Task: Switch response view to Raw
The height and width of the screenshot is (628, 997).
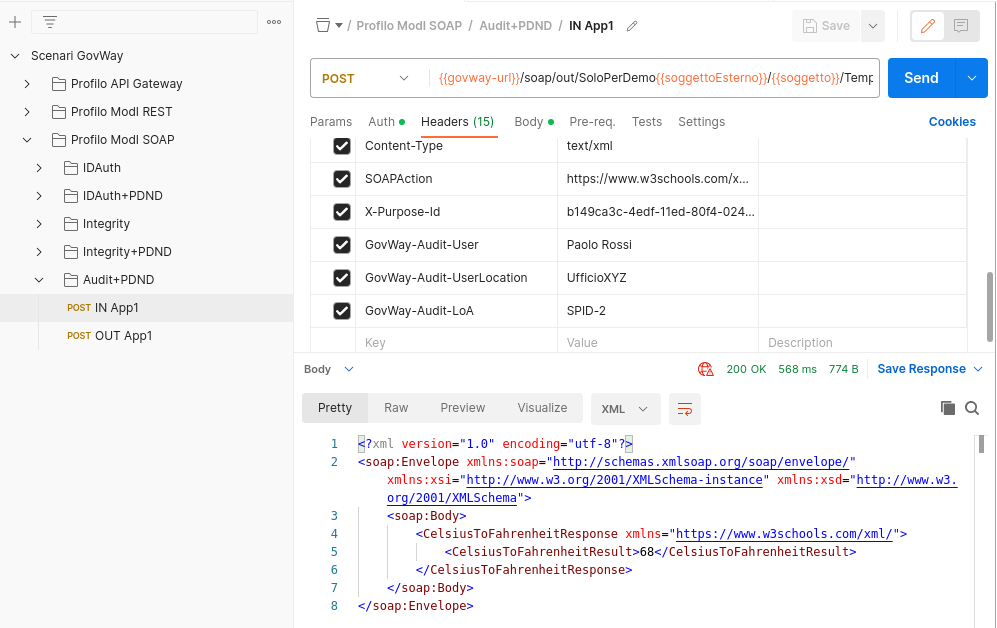Action: tap(396, 408)
